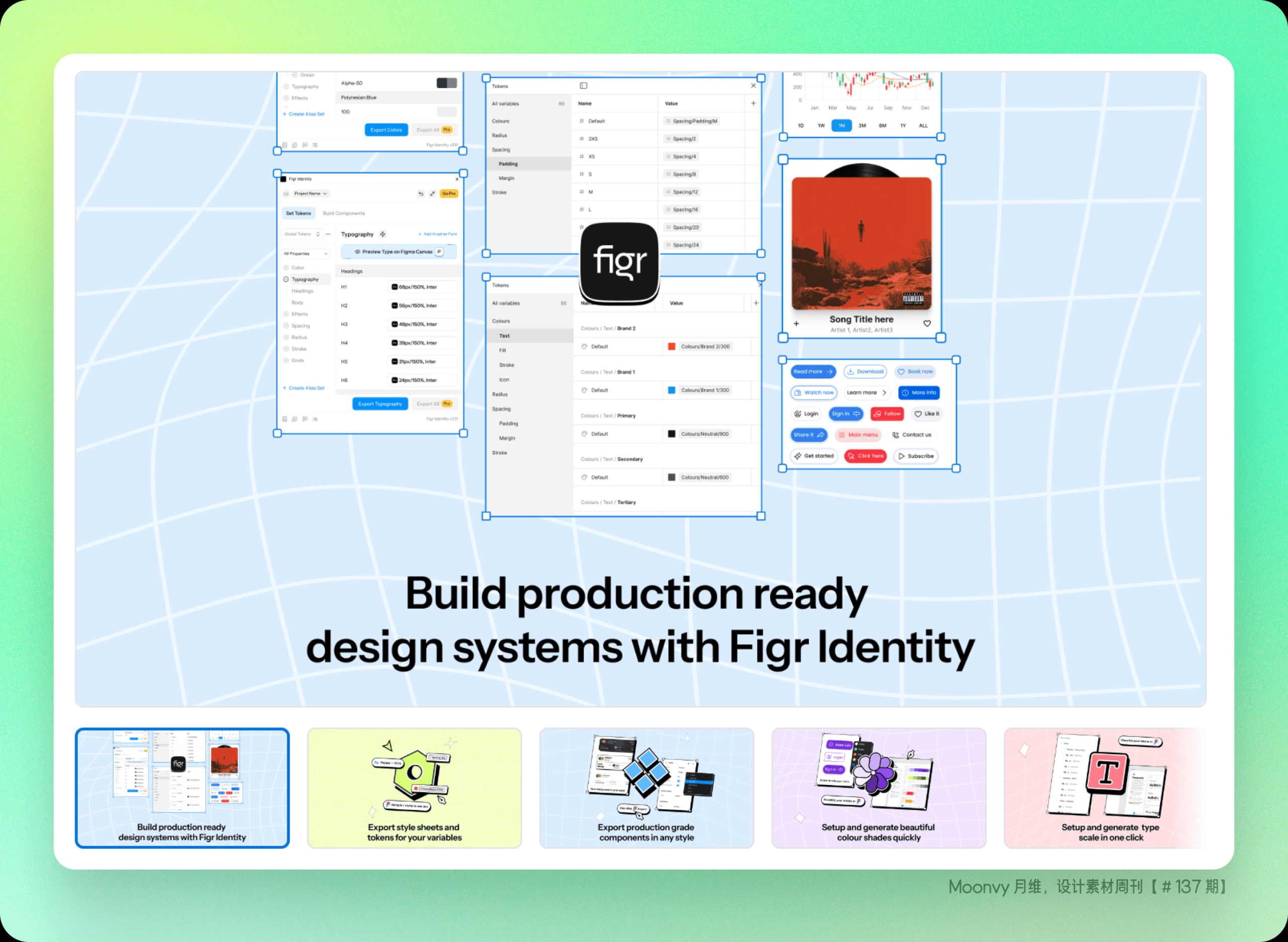Click the Book now button
The width and height of the screenshot is (1288, 942).
pos(915,372)
